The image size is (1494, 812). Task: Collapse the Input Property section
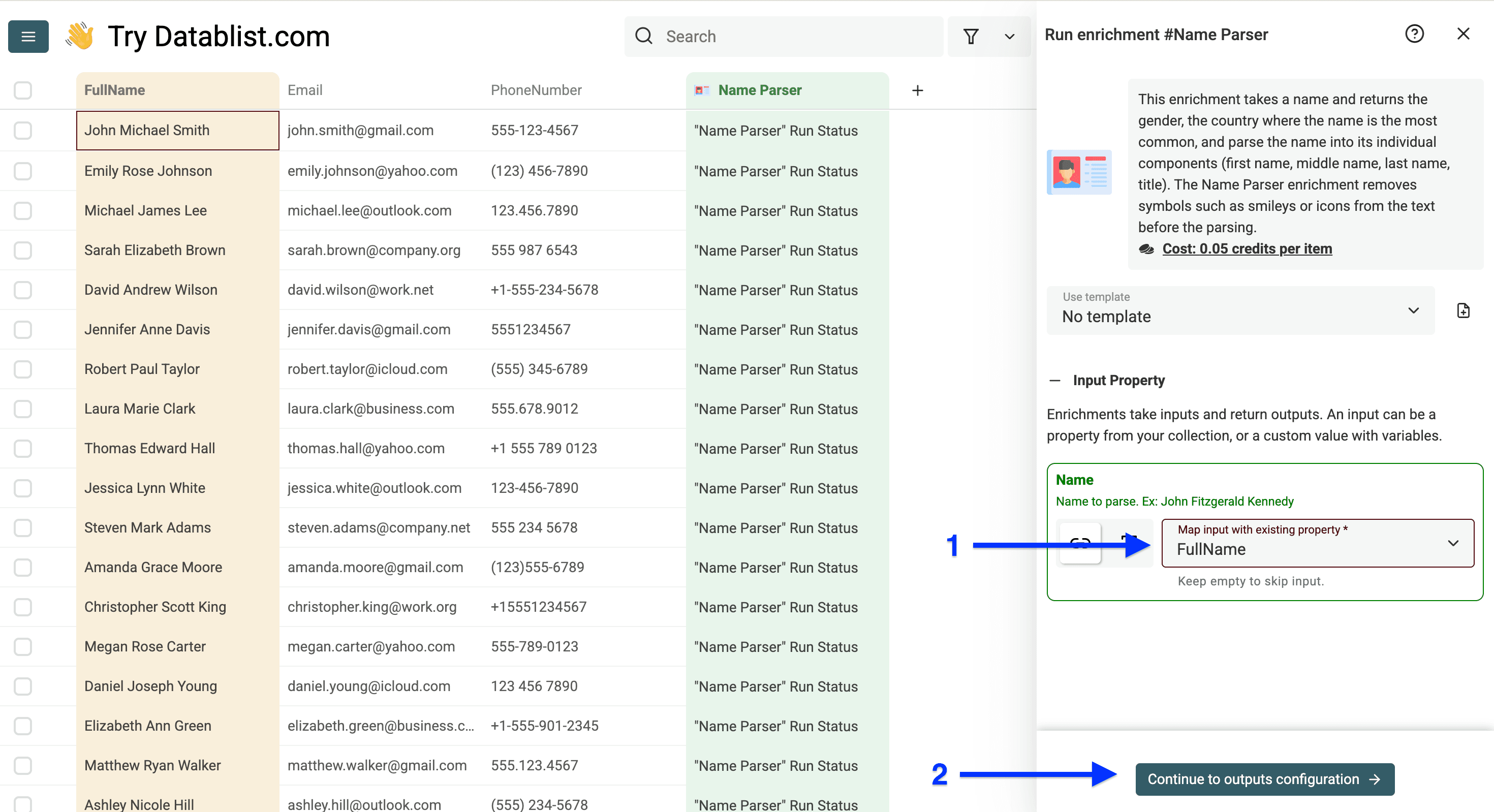[1055, 381]
